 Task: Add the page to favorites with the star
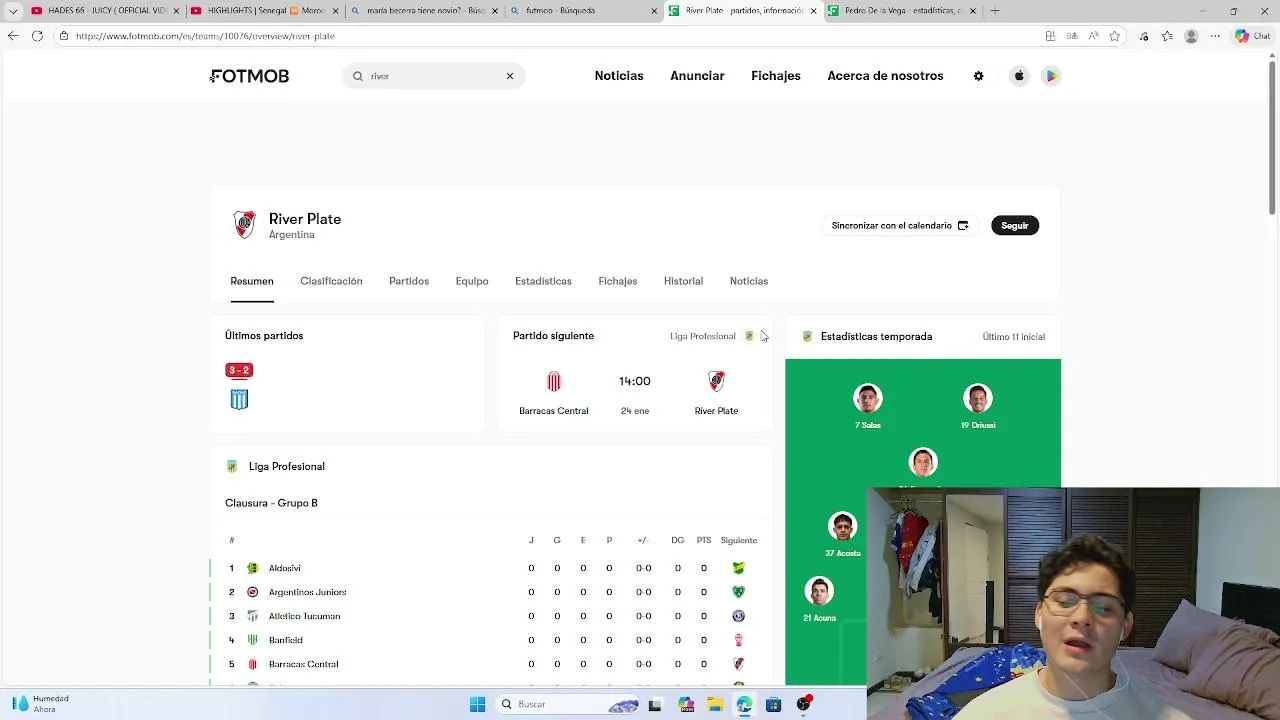pyautogui.click(x=1115, y=36)
